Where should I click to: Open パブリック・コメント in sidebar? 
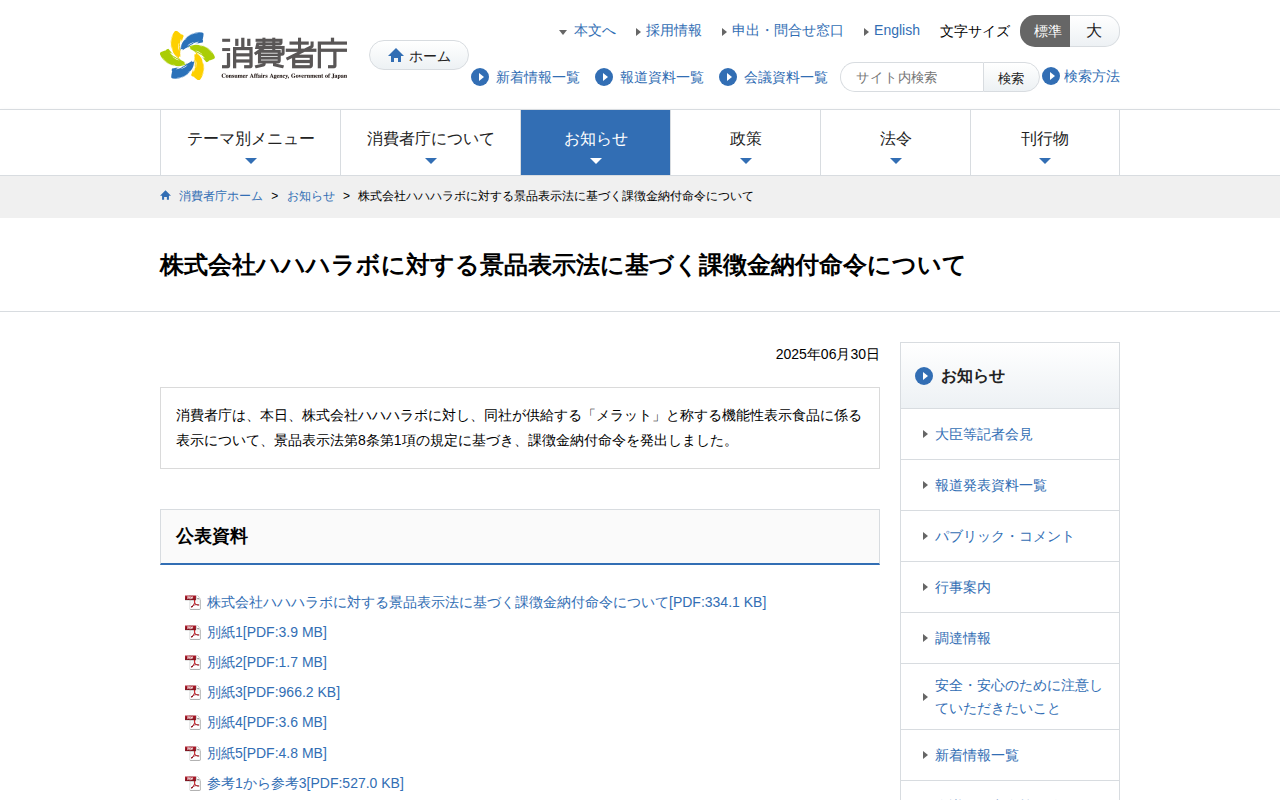coord(1010,536)
